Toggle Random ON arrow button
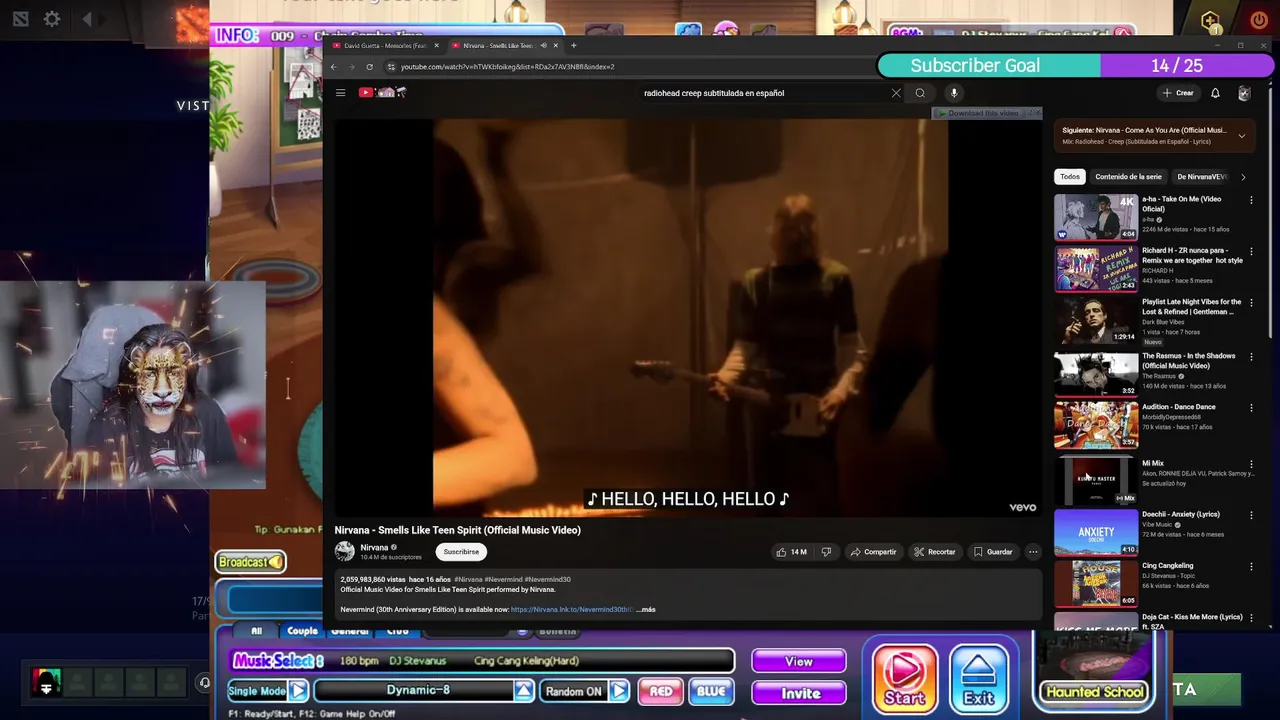Image resolution: width=1280 pixels, height=720 pixels. click(619, 691)
